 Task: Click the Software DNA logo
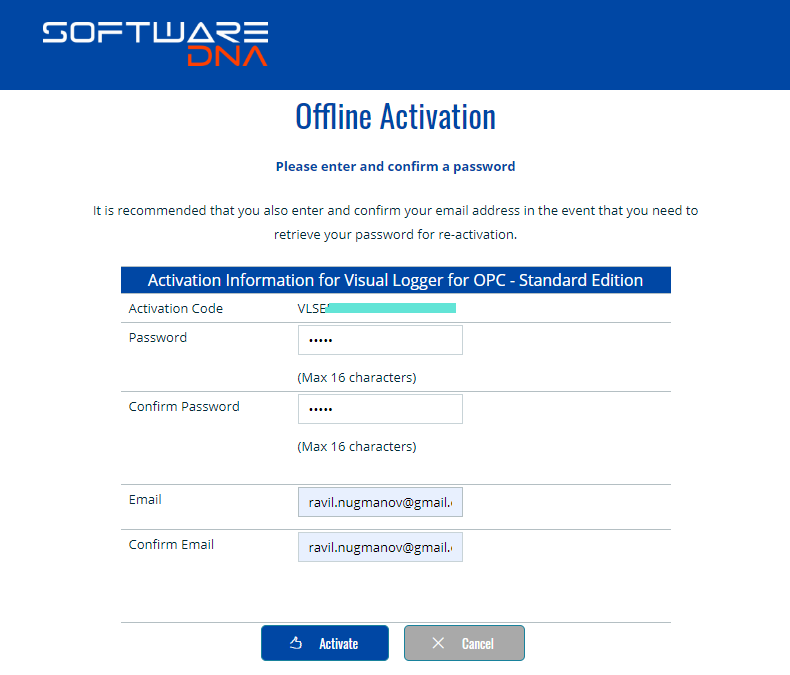click(x=155, y=44)
